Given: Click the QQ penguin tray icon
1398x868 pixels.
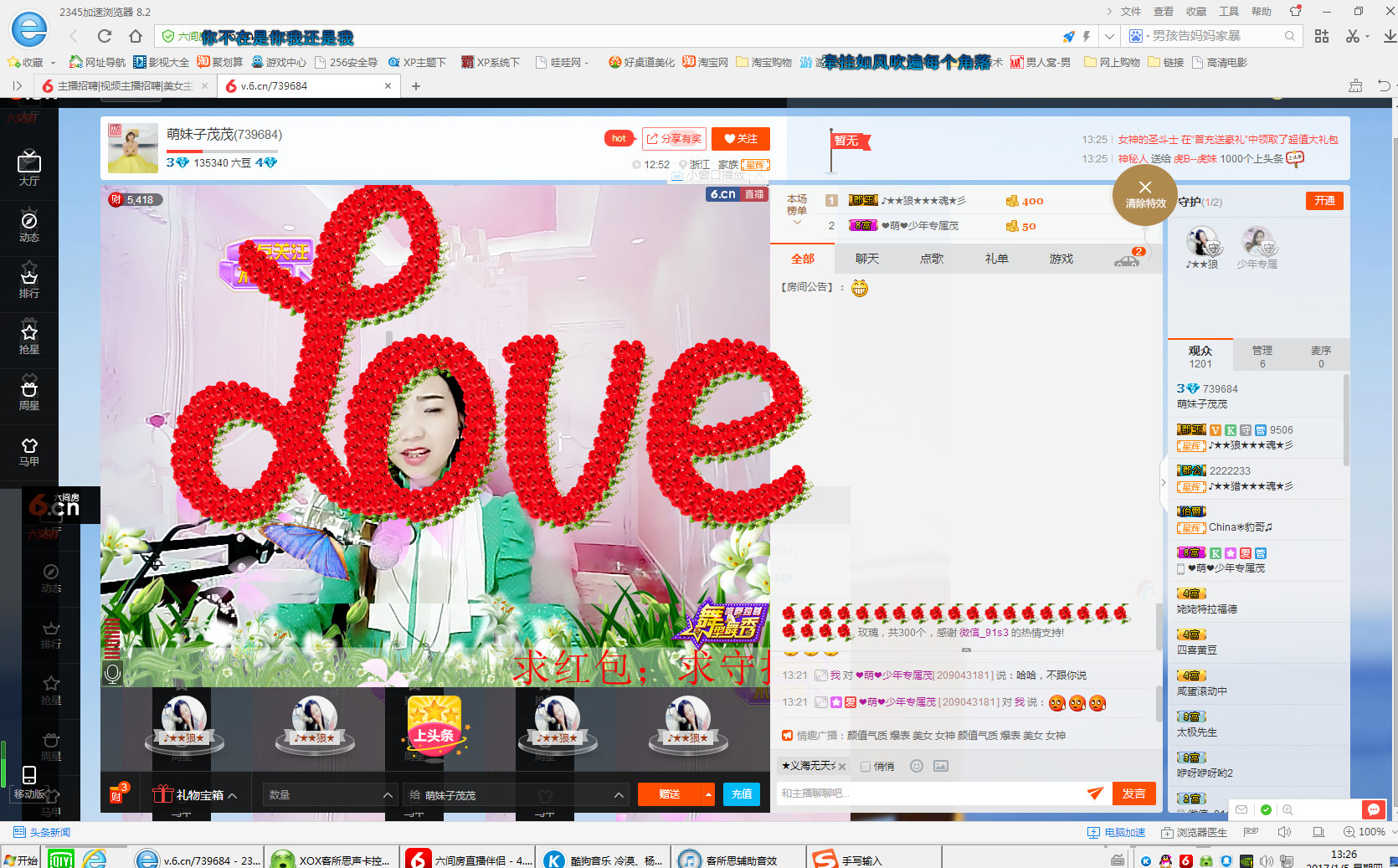Looking at the screenshot, I should tap(1165, 860).
